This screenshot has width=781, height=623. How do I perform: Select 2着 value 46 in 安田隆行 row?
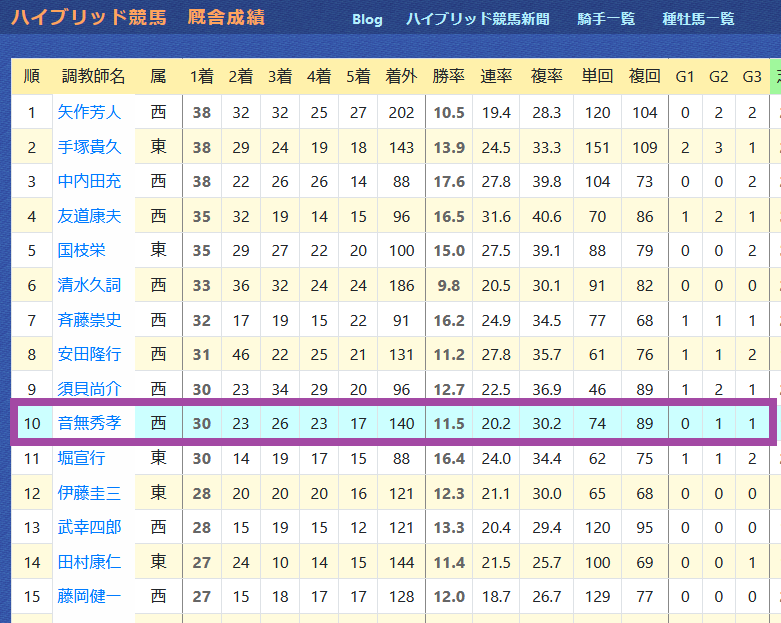[241, 355]
